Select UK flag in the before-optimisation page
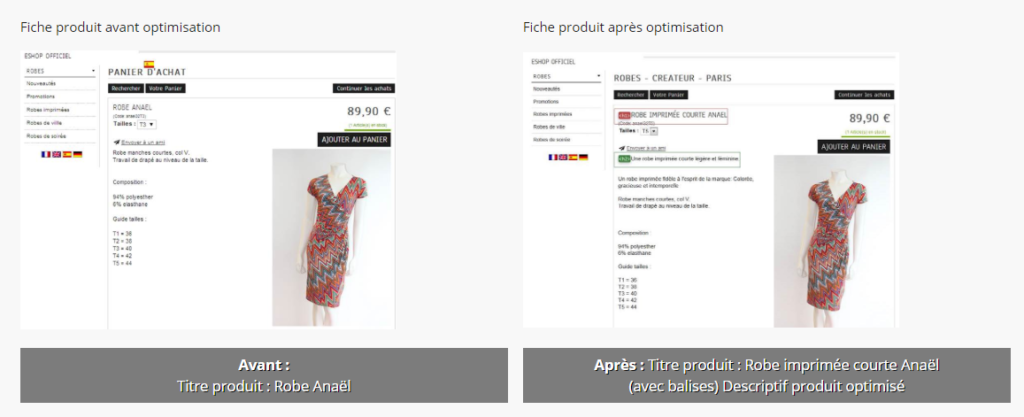1024x417 pixels. click(56, 155)
